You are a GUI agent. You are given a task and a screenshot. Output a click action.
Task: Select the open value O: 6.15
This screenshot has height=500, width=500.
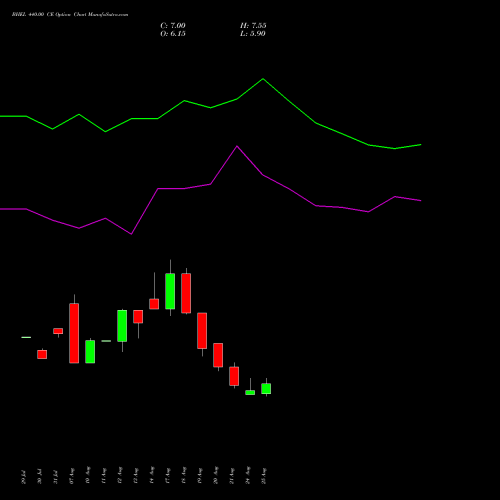click(x=173, y=34)
